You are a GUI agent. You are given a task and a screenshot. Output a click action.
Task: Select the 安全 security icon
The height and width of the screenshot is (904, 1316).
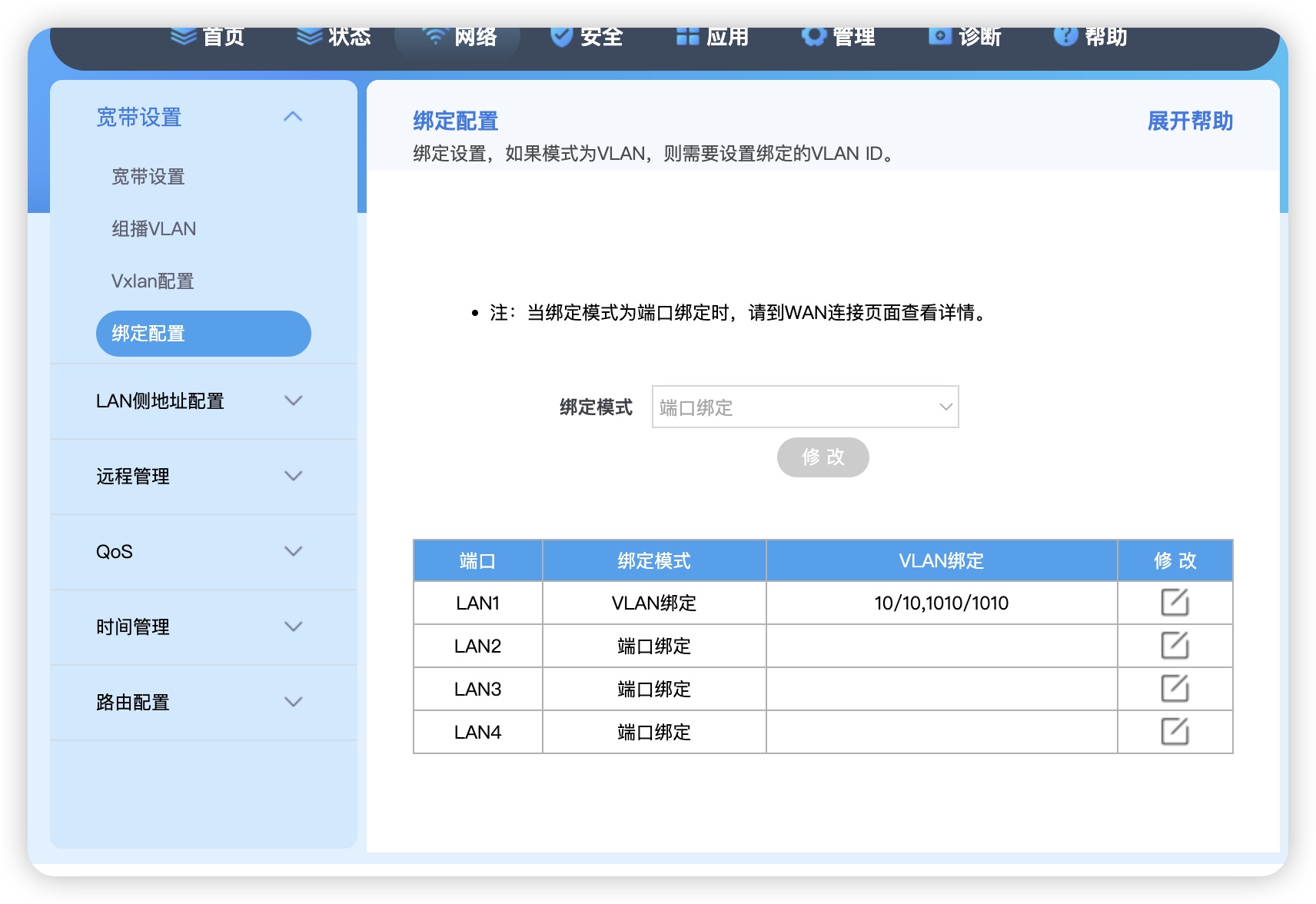(560, 36)
